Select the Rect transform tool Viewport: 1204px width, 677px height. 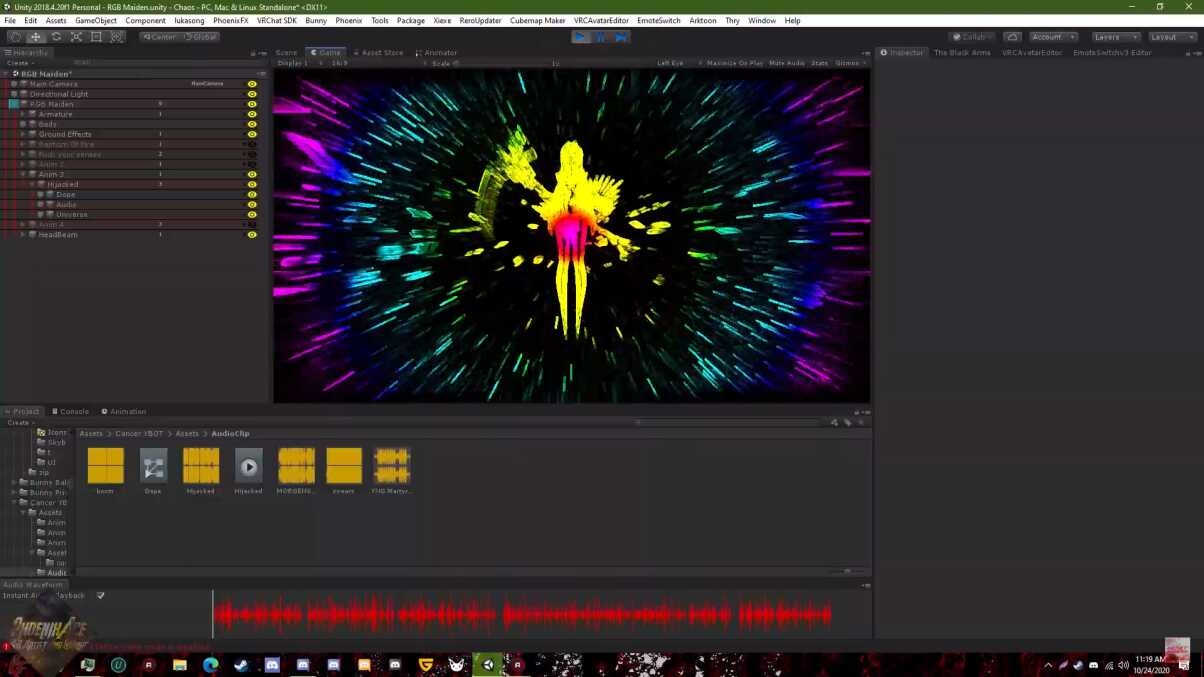coord(97,36)
